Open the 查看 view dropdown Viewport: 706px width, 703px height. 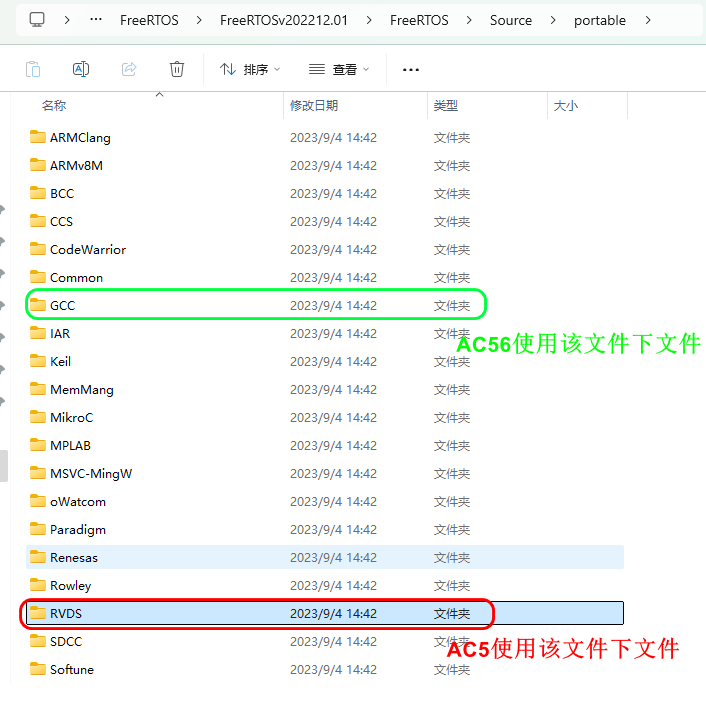[x=339, y=69]
